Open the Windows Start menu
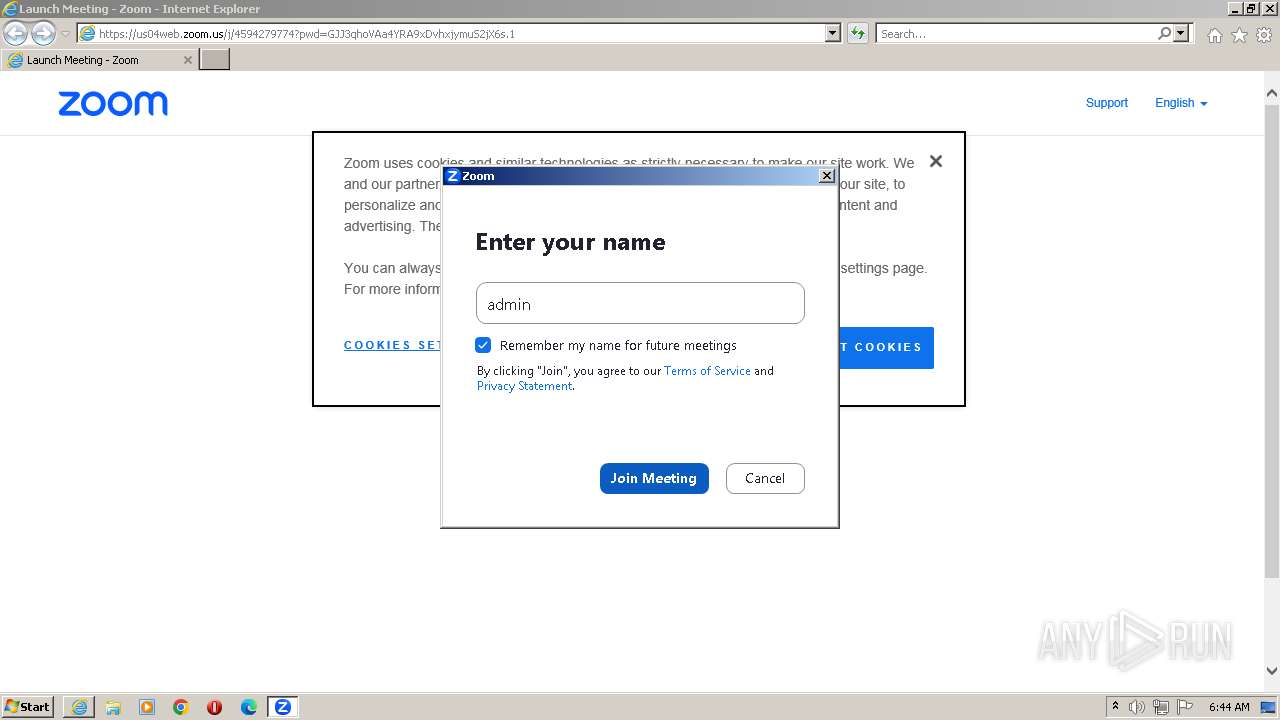The image size is (1280, 720). point(27,707)
